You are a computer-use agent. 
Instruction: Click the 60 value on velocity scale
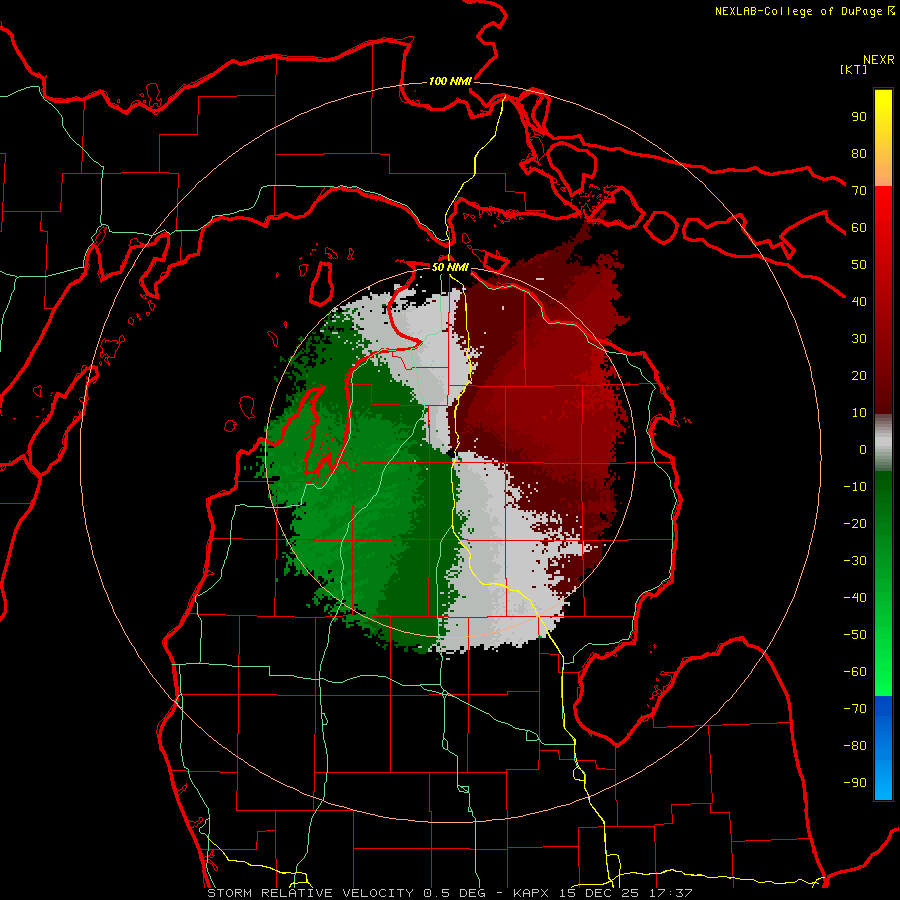859,228
